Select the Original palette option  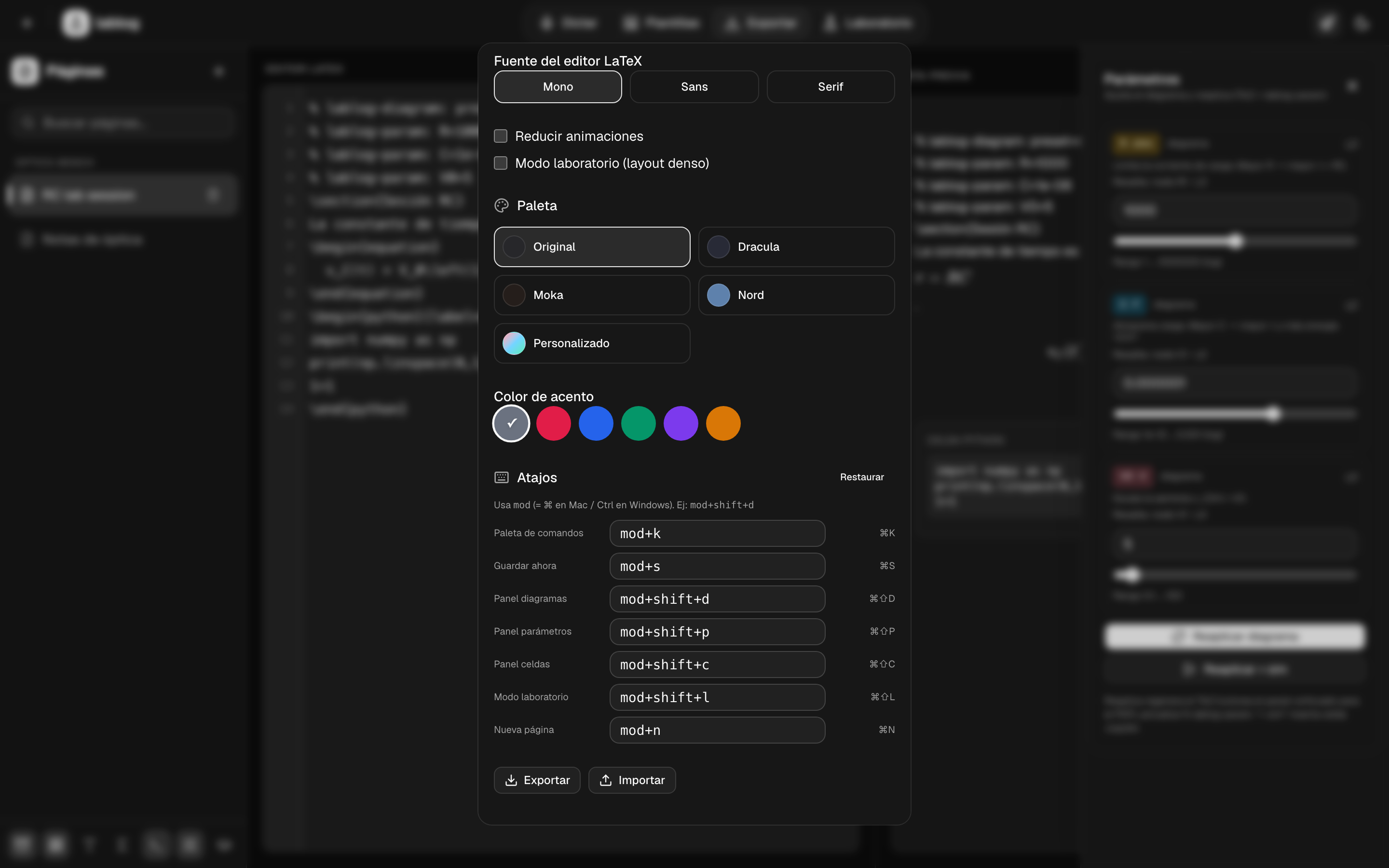[592, 247]
